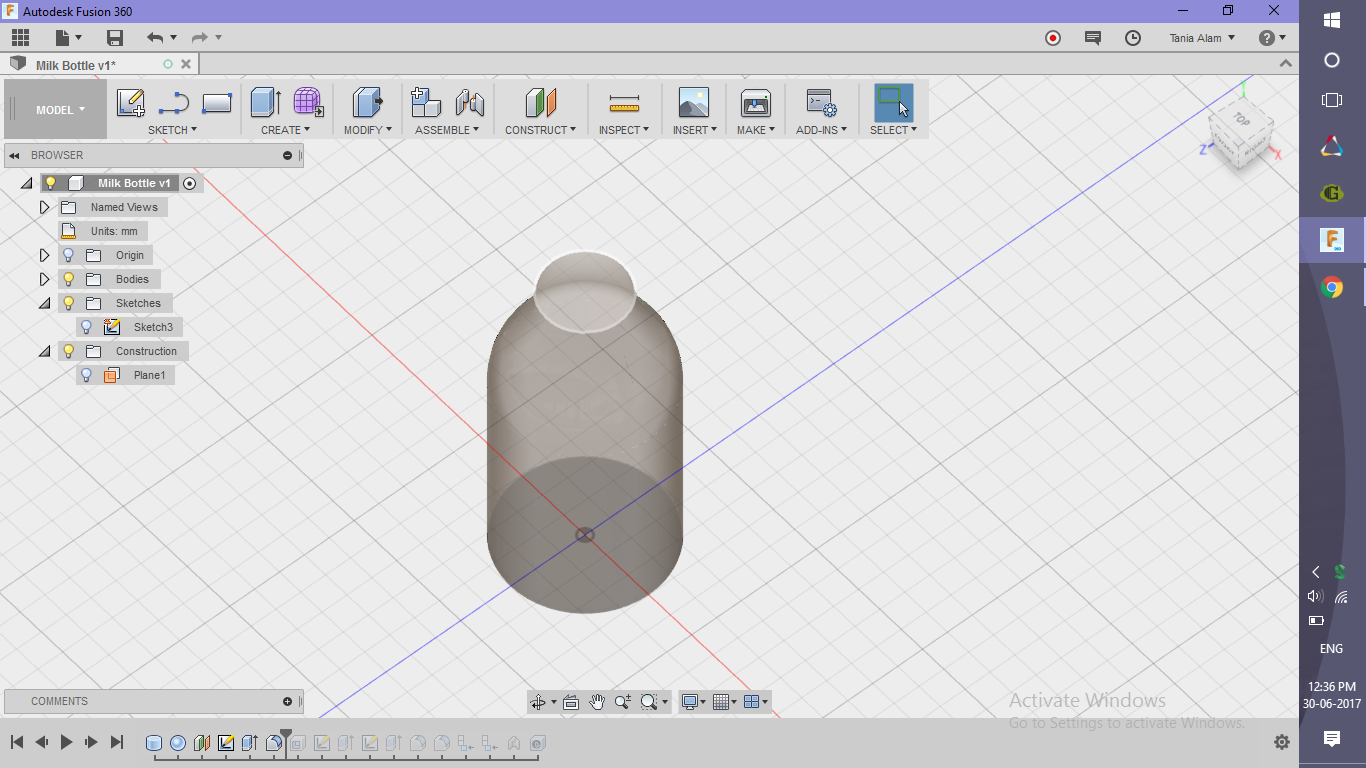Screen dimensions: 1366x768
Task: Toggle visibility bulb of Milk Bottle v1
Action: (51, 183)
